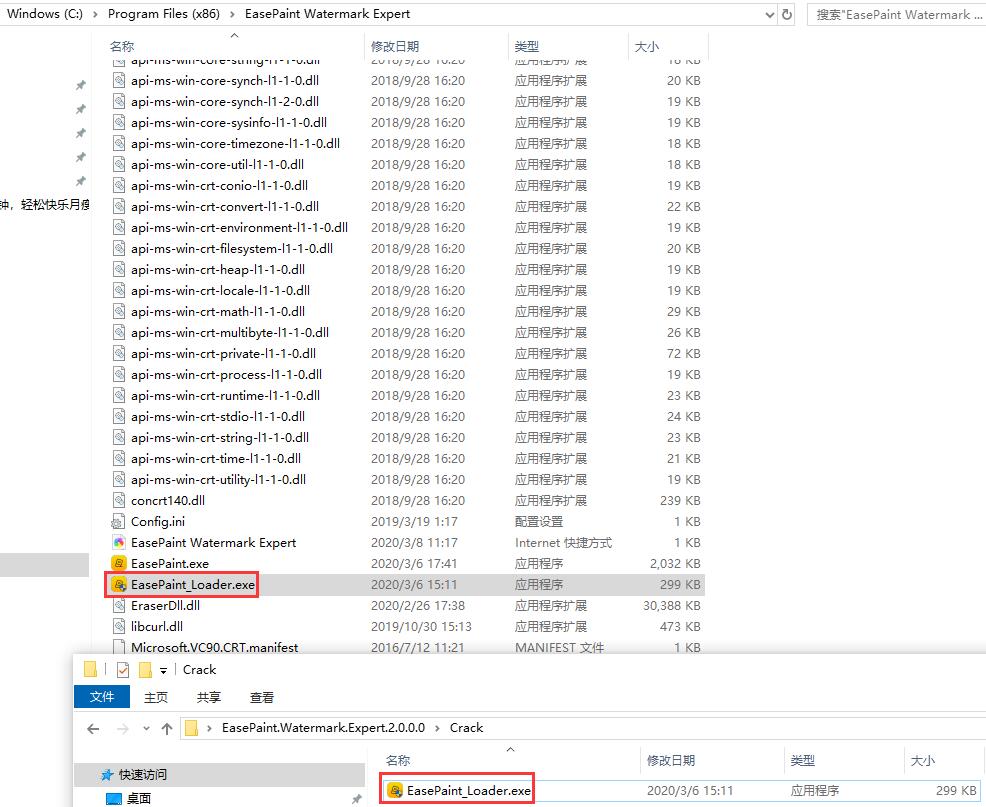Switch to the 查看 ribbon tab
Screen dimensions: 986x807
click(262, 697)
